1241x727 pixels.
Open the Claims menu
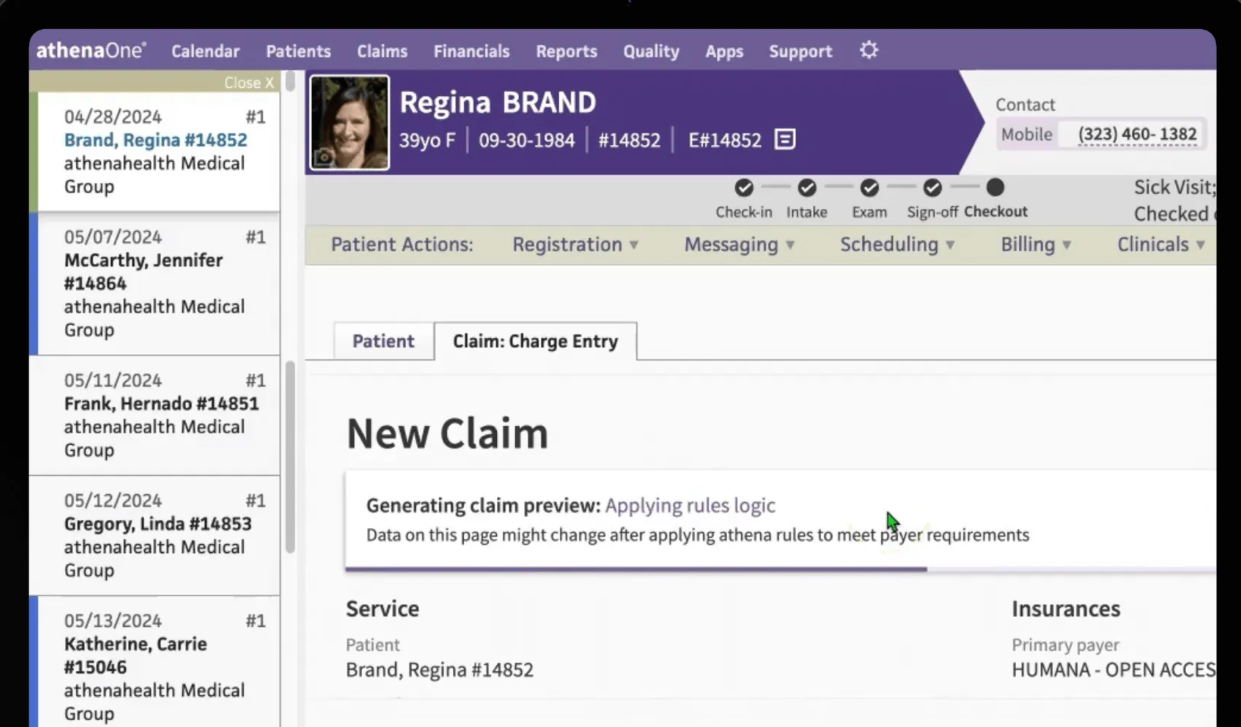[382, 51]
